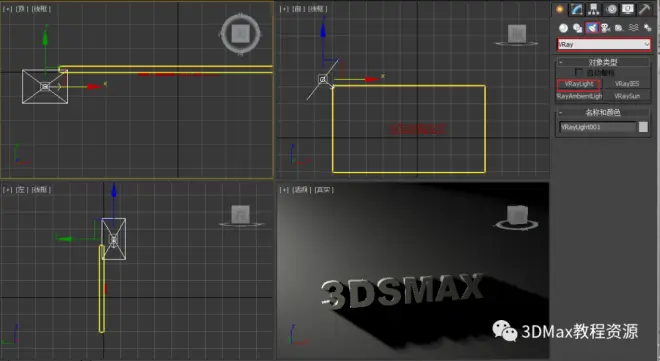Open the [+] menu of Front viewport

coord(285,8)
